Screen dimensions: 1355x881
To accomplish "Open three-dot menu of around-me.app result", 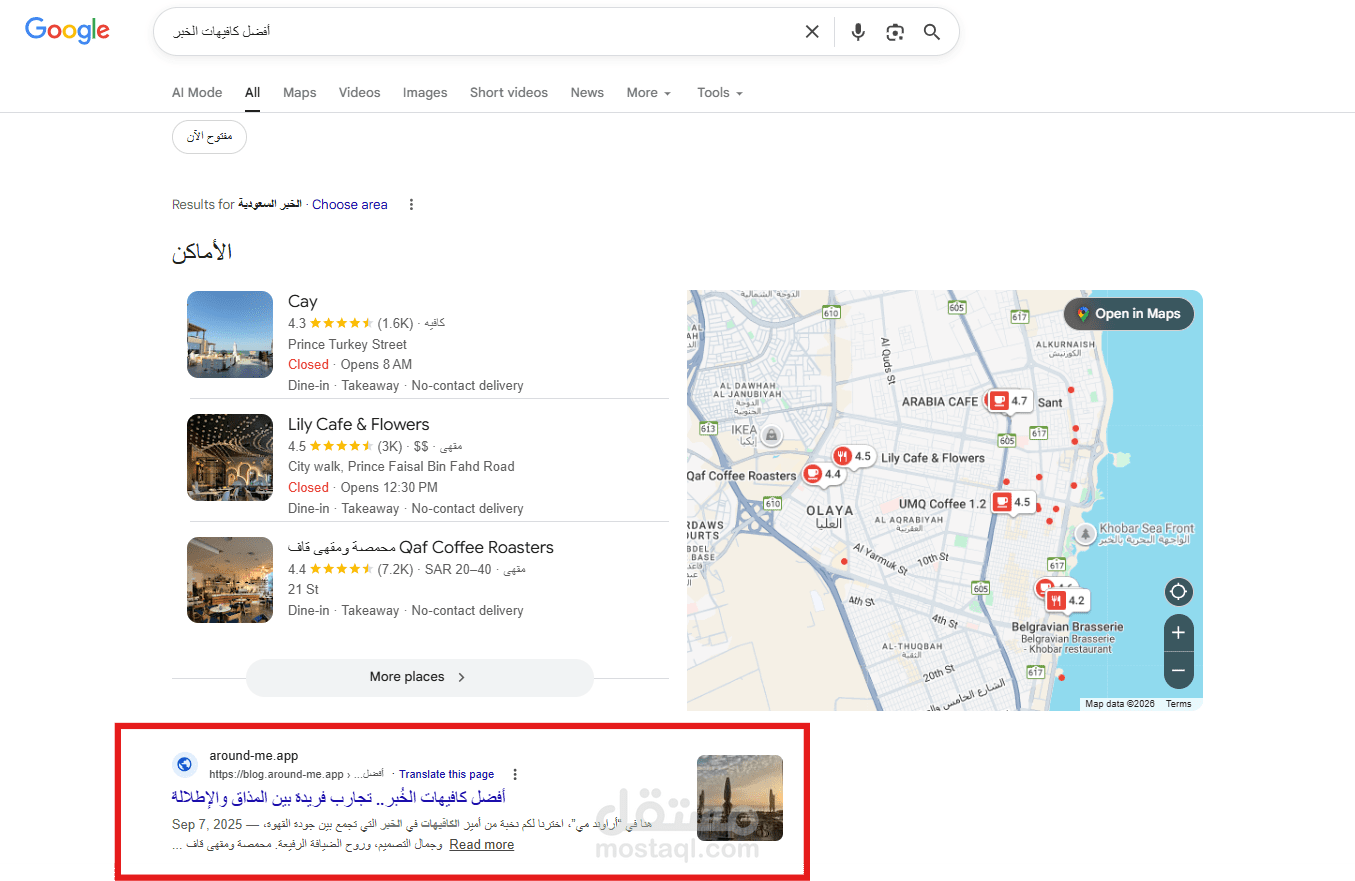I will pos(515,774).
